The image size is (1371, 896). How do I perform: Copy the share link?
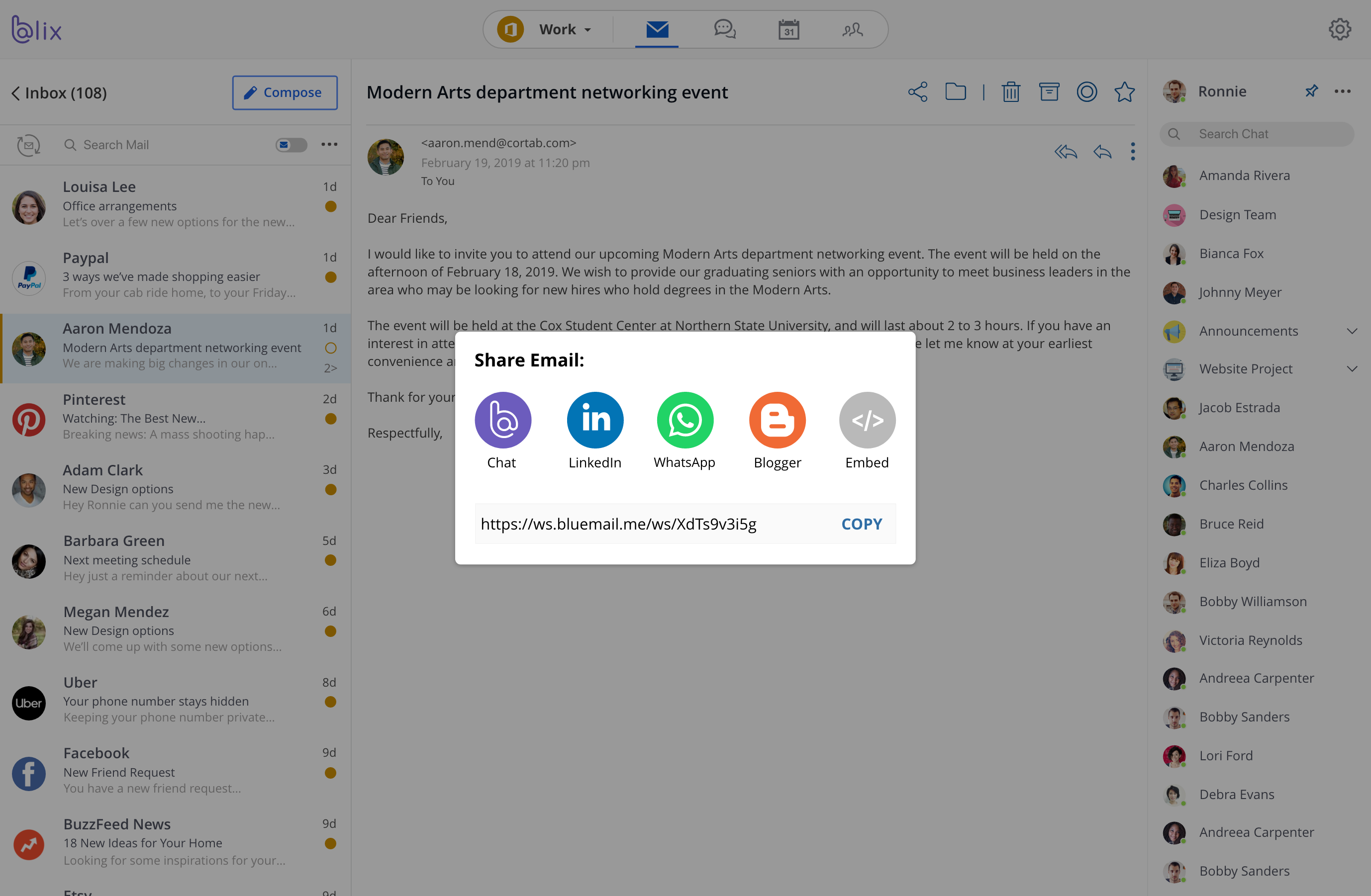coord(862,524)
